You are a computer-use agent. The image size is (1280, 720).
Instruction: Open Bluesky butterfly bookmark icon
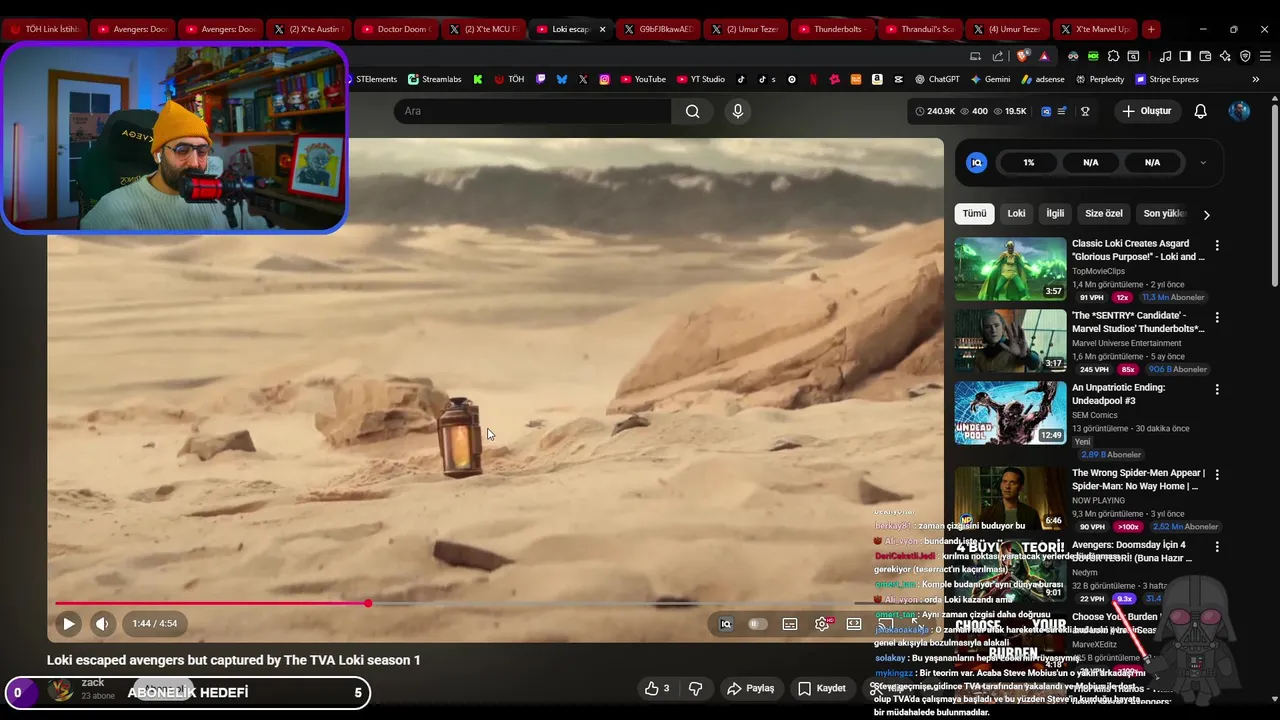pyautogui.click(x=562, y=79)
